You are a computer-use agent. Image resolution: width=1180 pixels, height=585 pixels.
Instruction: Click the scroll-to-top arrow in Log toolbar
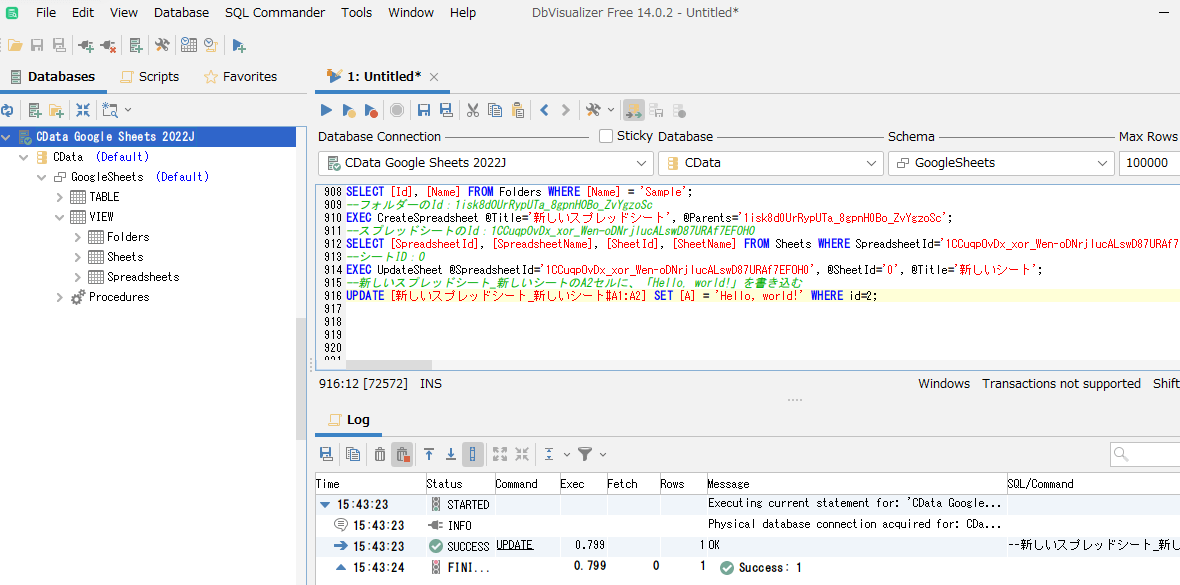click(429, 453)
